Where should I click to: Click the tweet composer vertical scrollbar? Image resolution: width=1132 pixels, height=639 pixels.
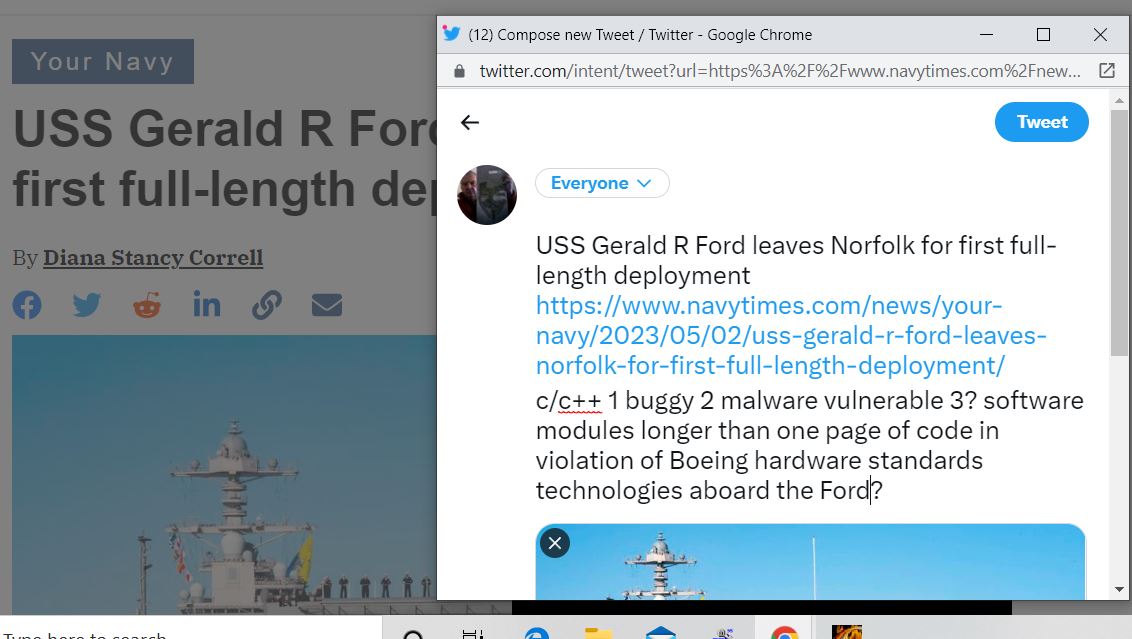click(x=1119, y=231)
